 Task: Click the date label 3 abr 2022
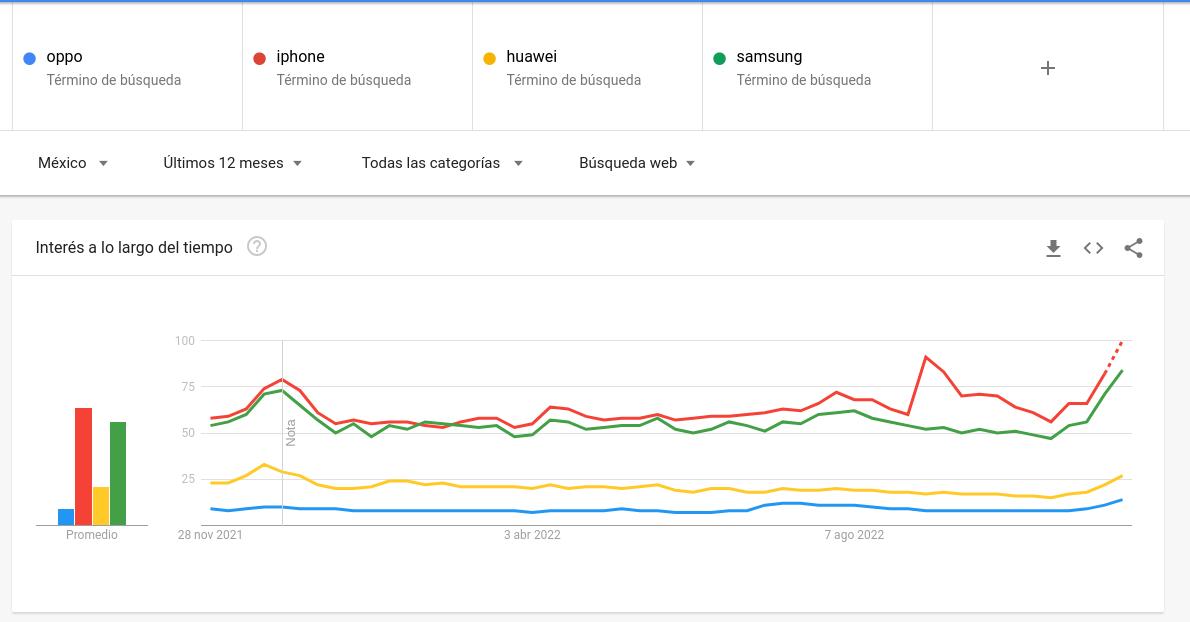point(531,535)
